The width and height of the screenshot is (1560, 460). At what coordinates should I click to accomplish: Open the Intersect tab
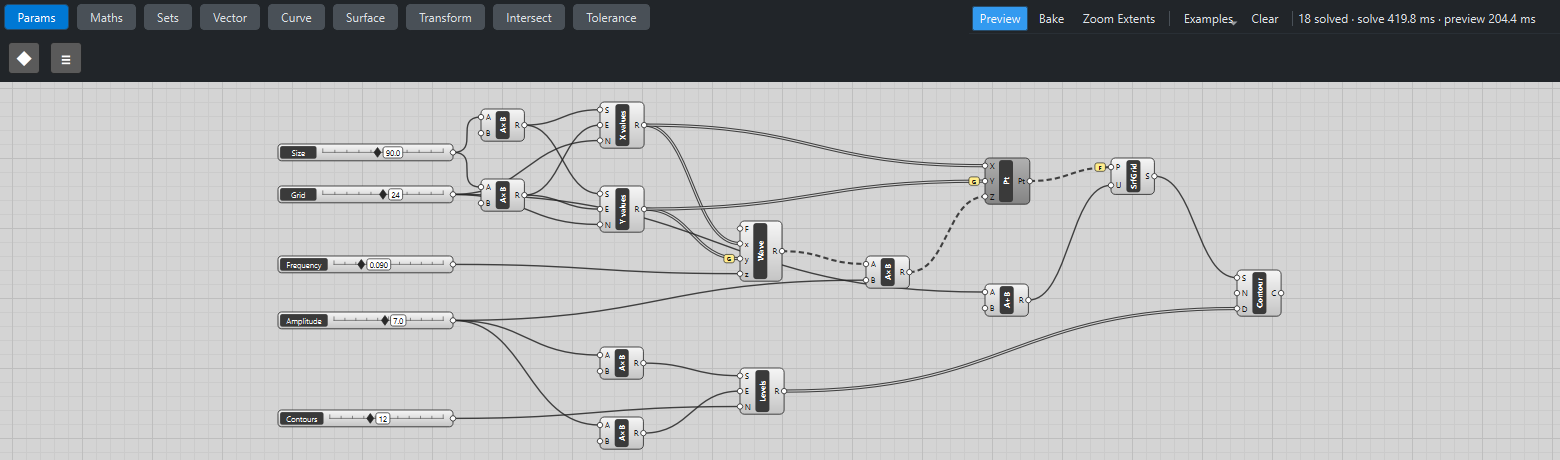(529, 17)
